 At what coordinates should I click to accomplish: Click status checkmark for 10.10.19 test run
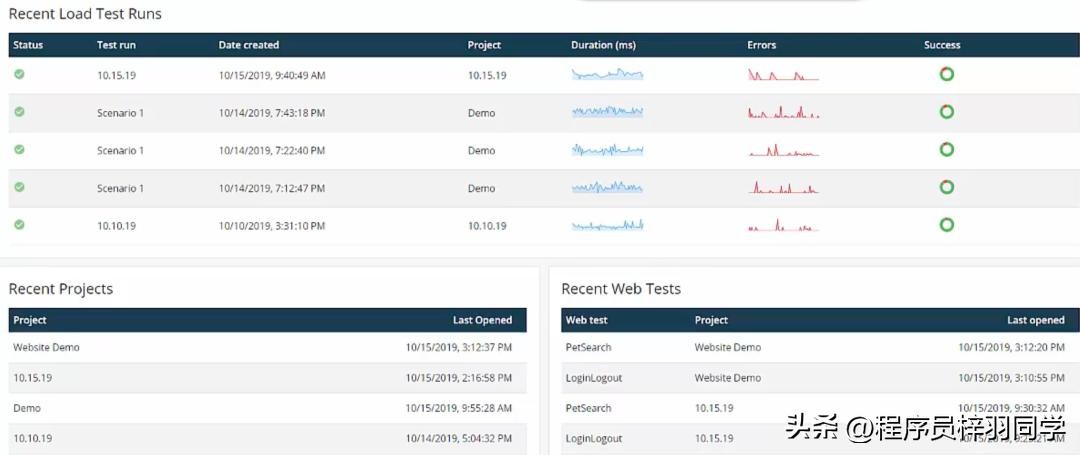pos(19,225)
